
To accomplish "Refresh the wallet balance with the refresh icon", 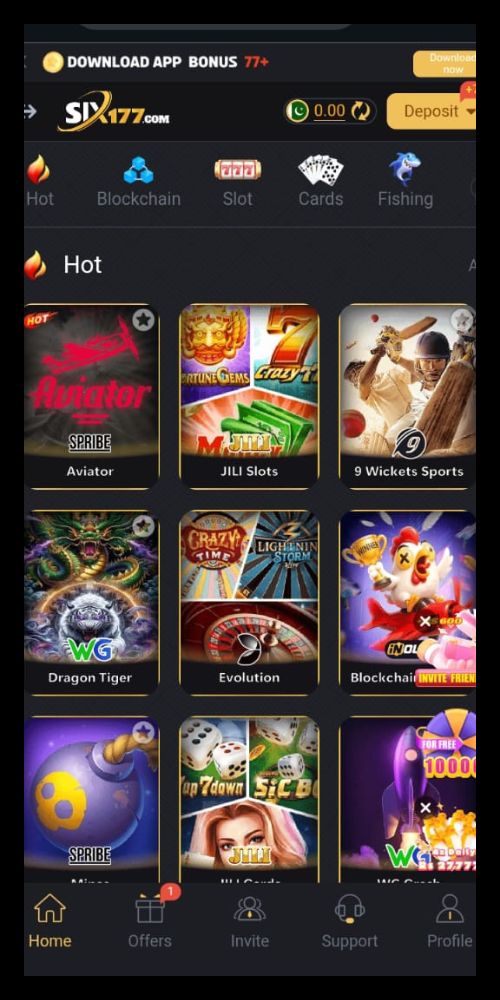I will (x=361, y=111).
